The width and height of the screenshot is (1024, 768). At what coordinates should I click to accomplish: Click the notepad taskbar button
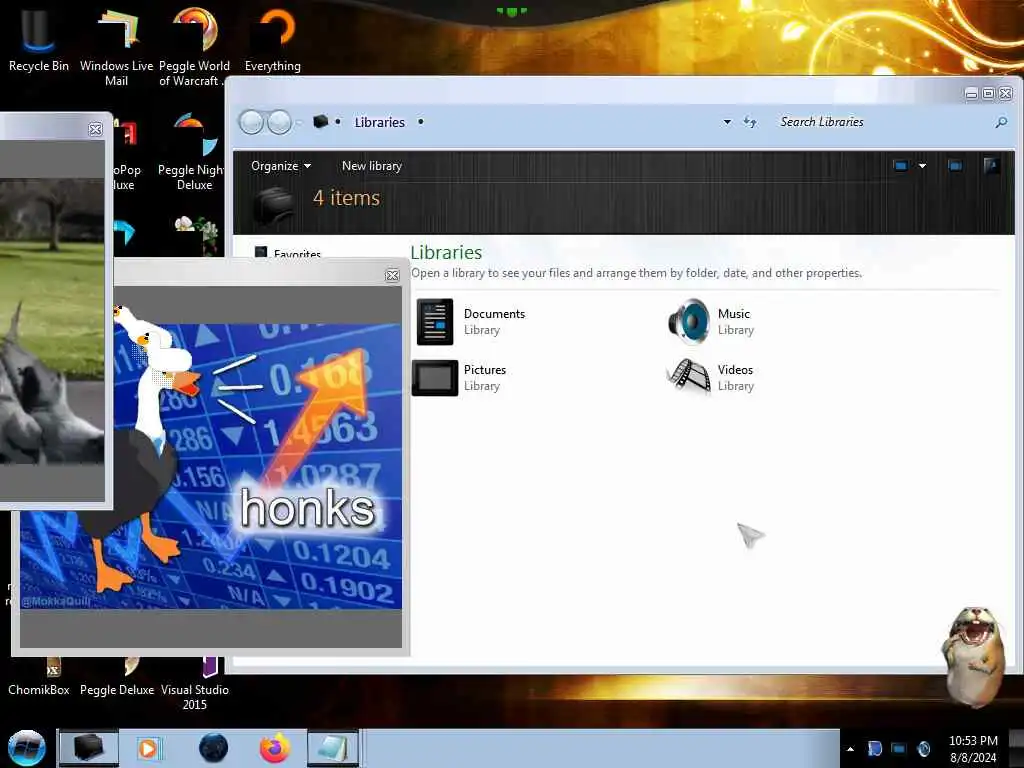point(333,748)
